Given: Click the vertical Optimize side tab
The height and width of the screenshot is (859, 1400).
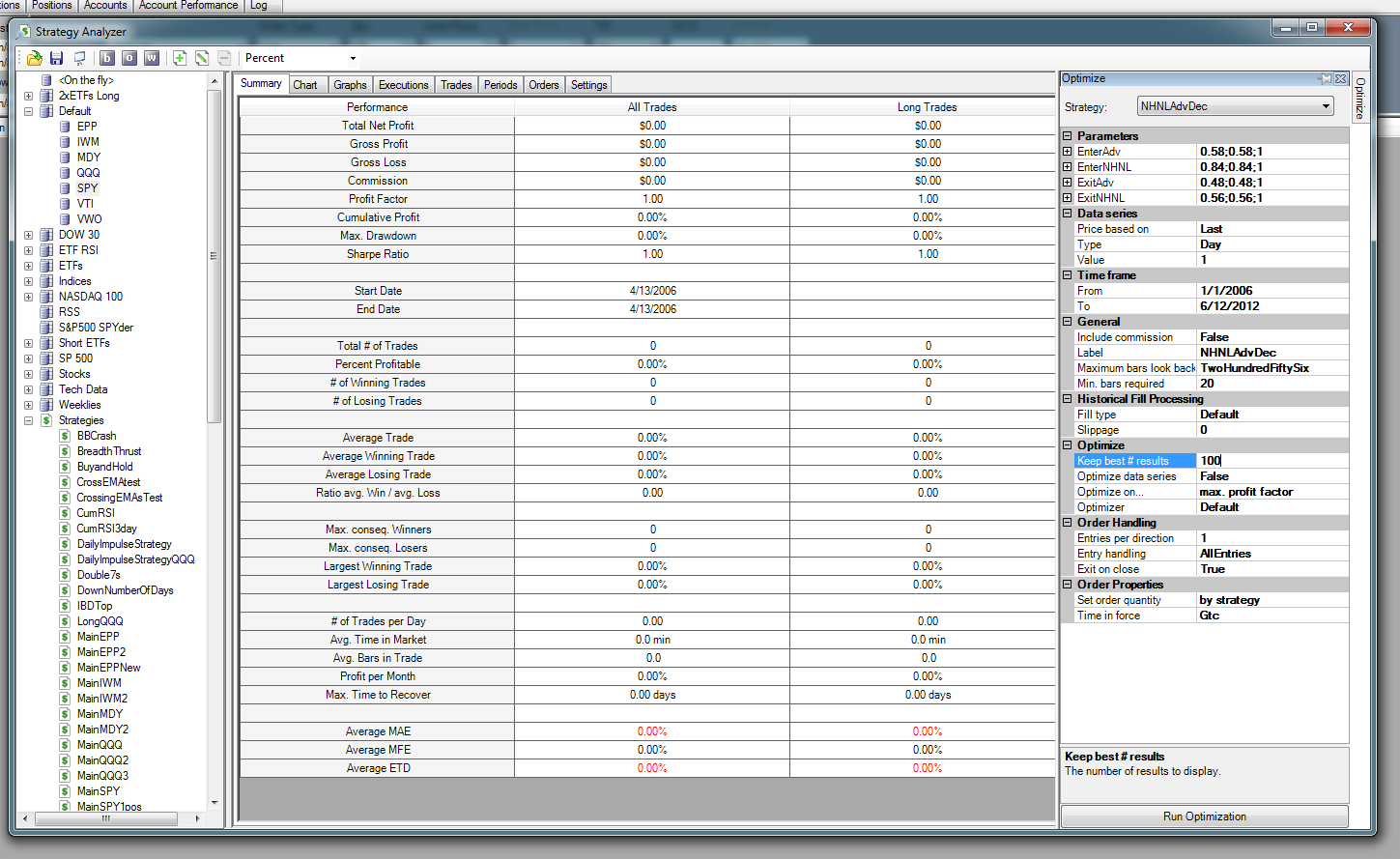Looking at the screenshot, I should click(x=1360, y=99).
